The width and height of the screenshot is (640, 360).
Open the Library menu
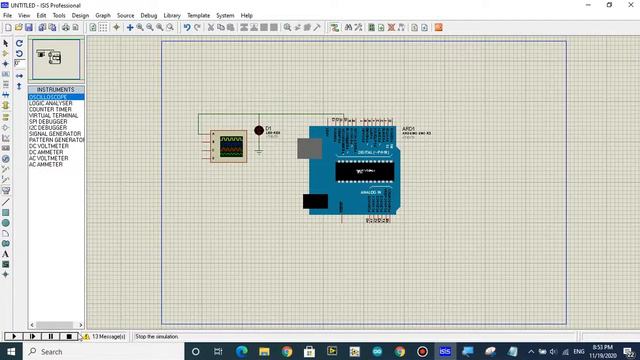(x=172, y=16)
